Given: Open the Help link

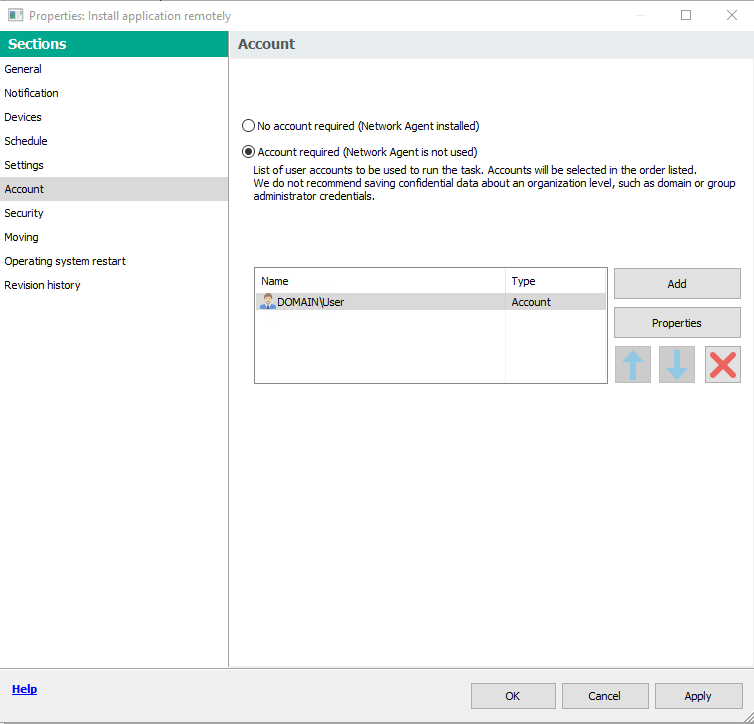Looking at the screenshot, I should 25,689.
